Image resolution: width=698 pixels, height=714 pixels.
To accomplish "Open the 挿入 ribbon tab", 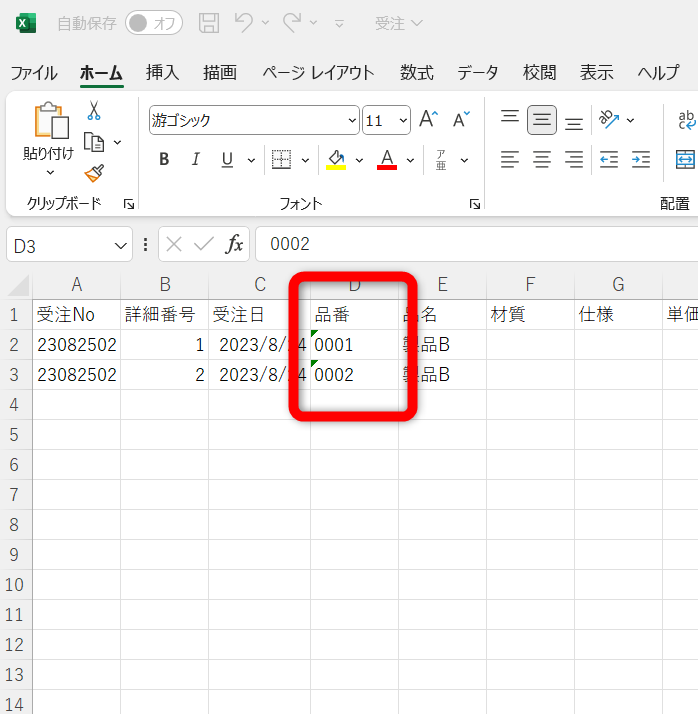I will tap(162, 72).
